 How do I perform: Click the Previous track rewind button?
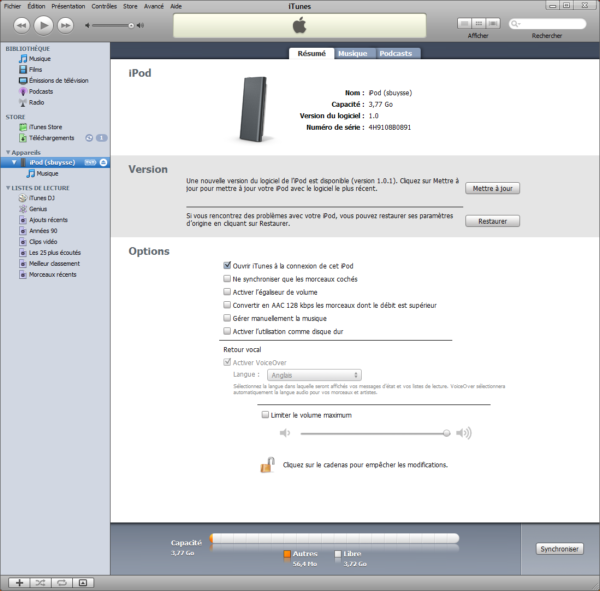coord(19,23)
